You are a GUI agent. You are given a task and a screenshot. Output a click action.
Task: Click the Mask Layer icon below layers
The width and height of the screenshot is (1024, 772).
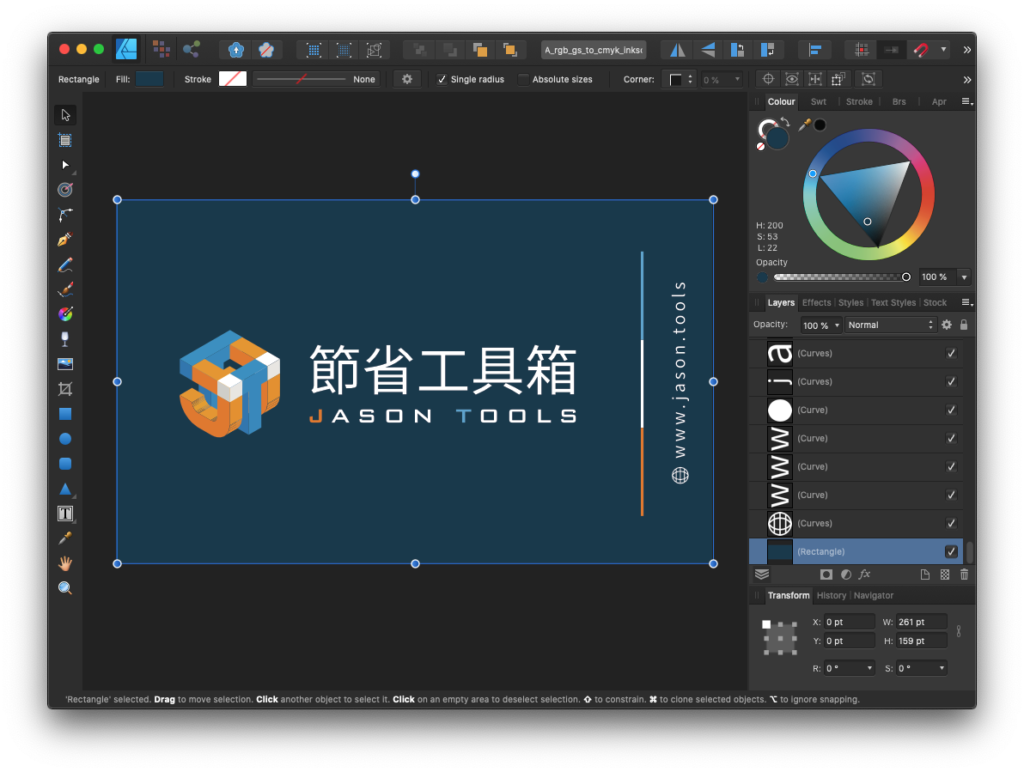(826, 574)
